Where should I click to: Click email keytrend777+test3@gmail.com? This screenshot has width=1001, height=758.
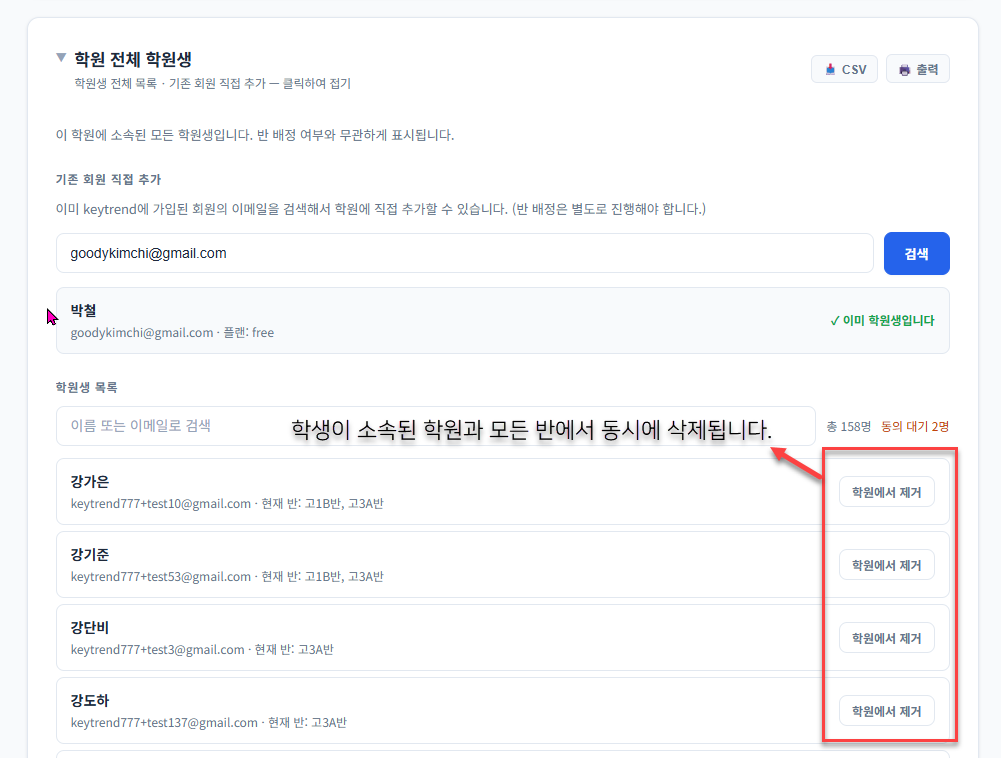pyautogui.click(x=157, y=649)
